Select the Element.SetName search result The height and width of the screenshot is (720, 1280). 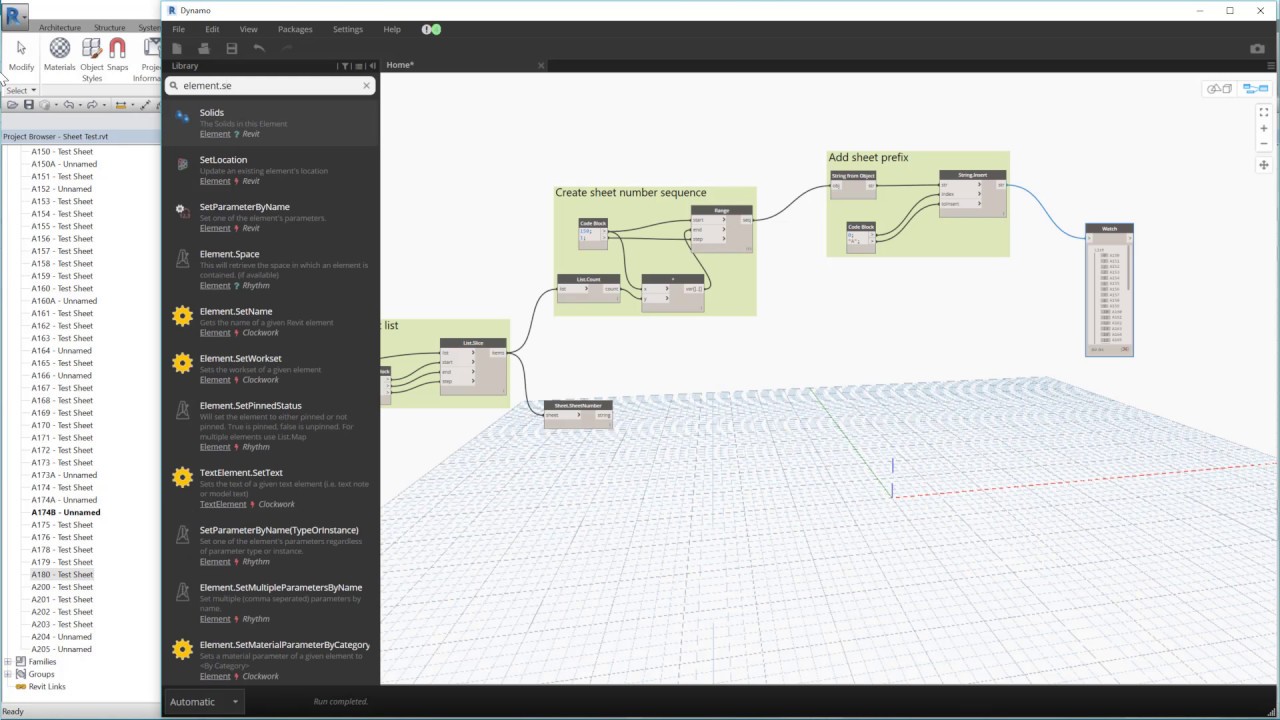pyautogui.click(x=271, y=321)
